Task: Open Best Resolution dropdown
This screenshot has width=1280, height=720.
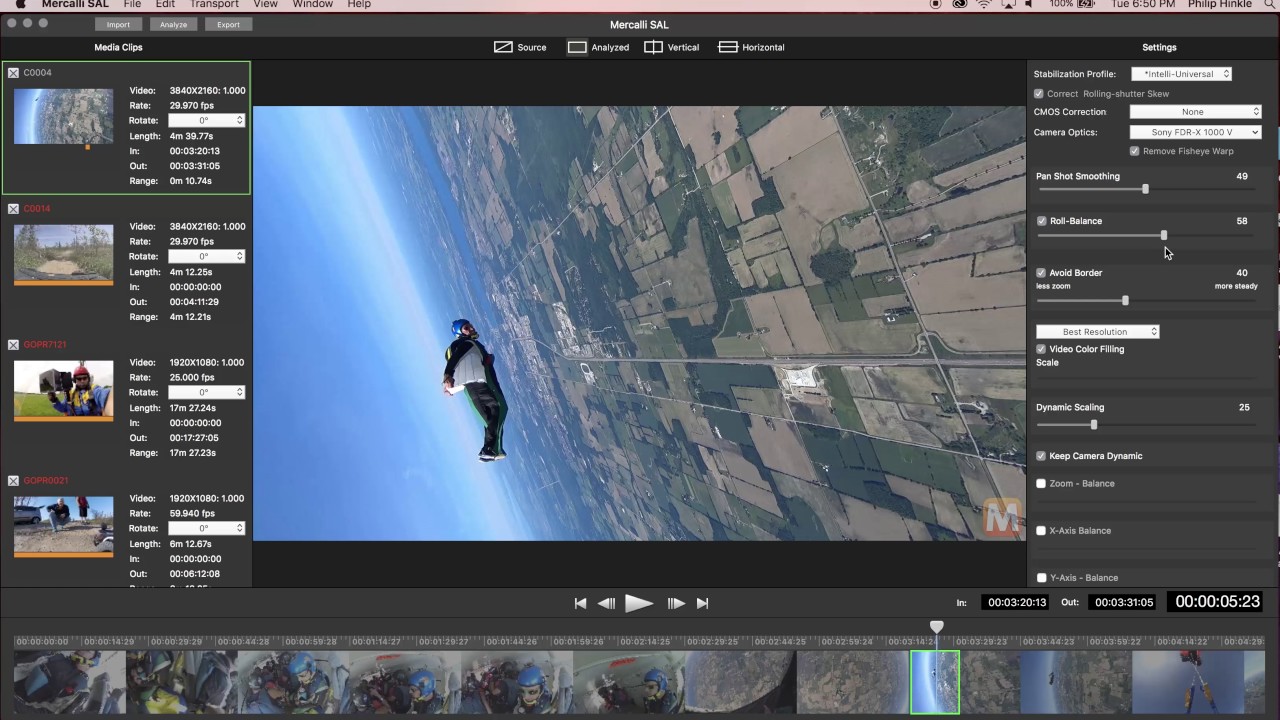Action: tap(1098, 332)
